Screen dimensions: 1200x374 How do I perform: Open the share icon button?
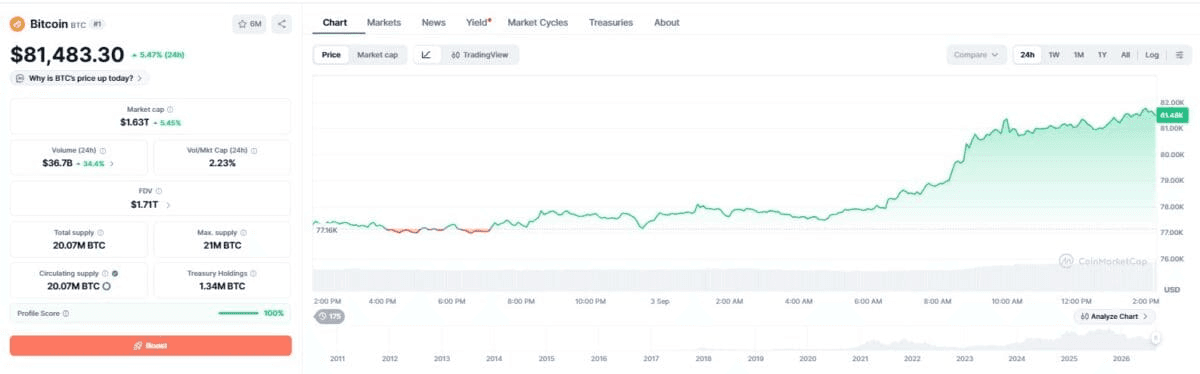(x=281, y=23)
